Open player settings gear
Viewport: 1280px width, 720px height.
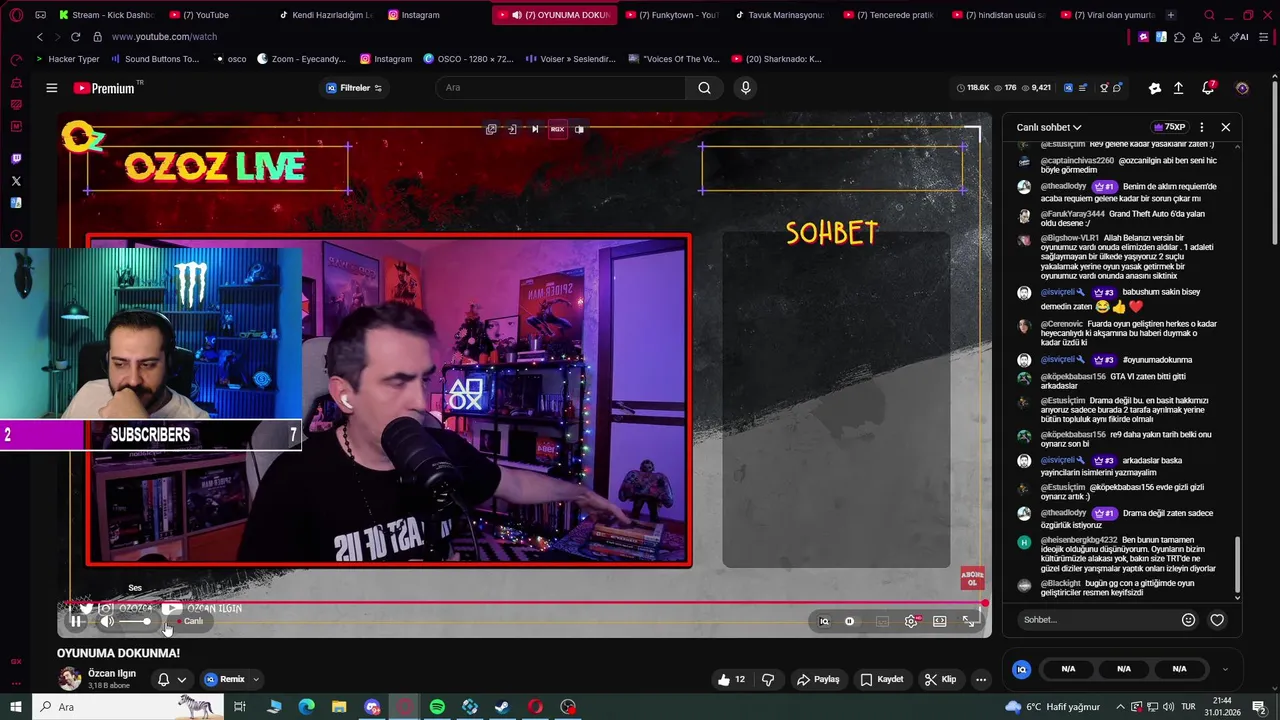tap(911, 621)
